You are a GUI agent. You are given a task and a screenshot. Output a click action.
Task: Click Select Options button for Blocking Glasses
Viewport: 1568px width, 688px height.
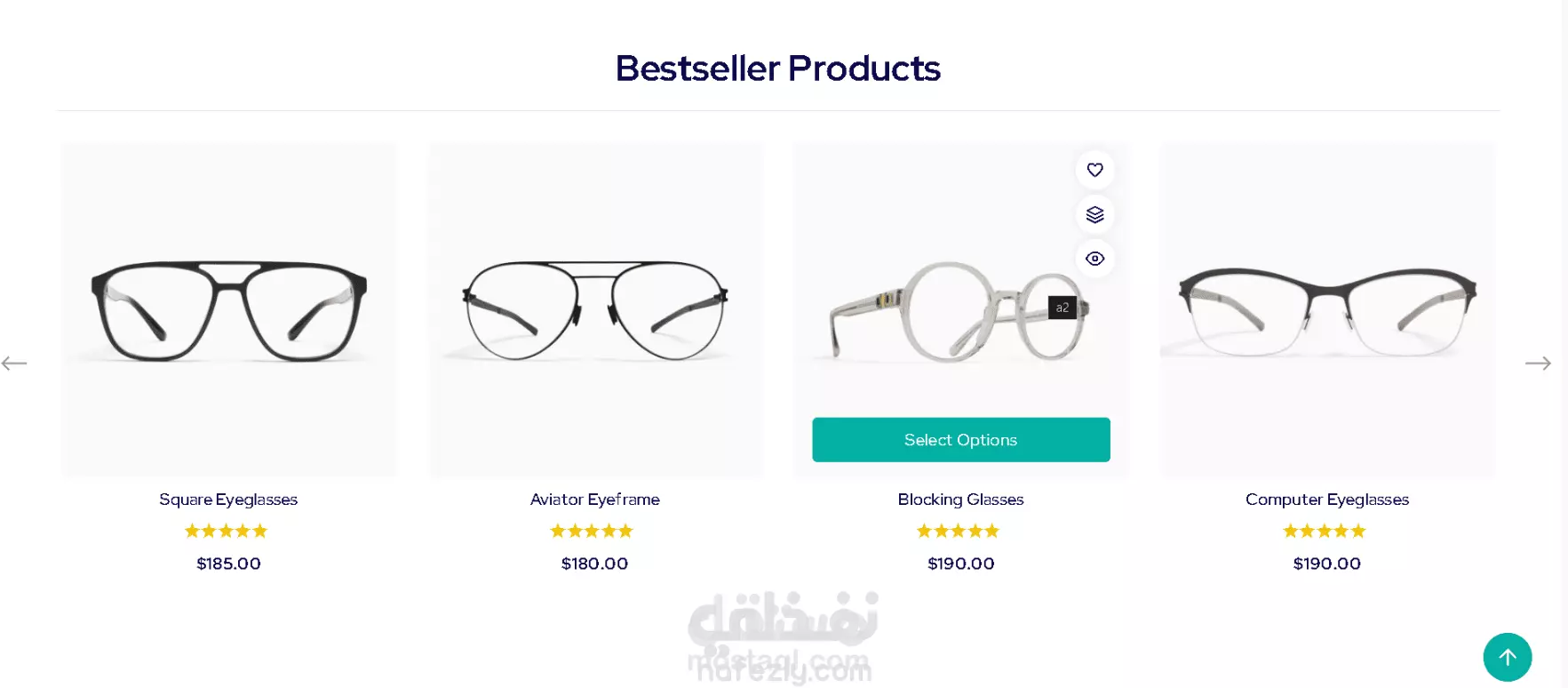click(960, 440)
